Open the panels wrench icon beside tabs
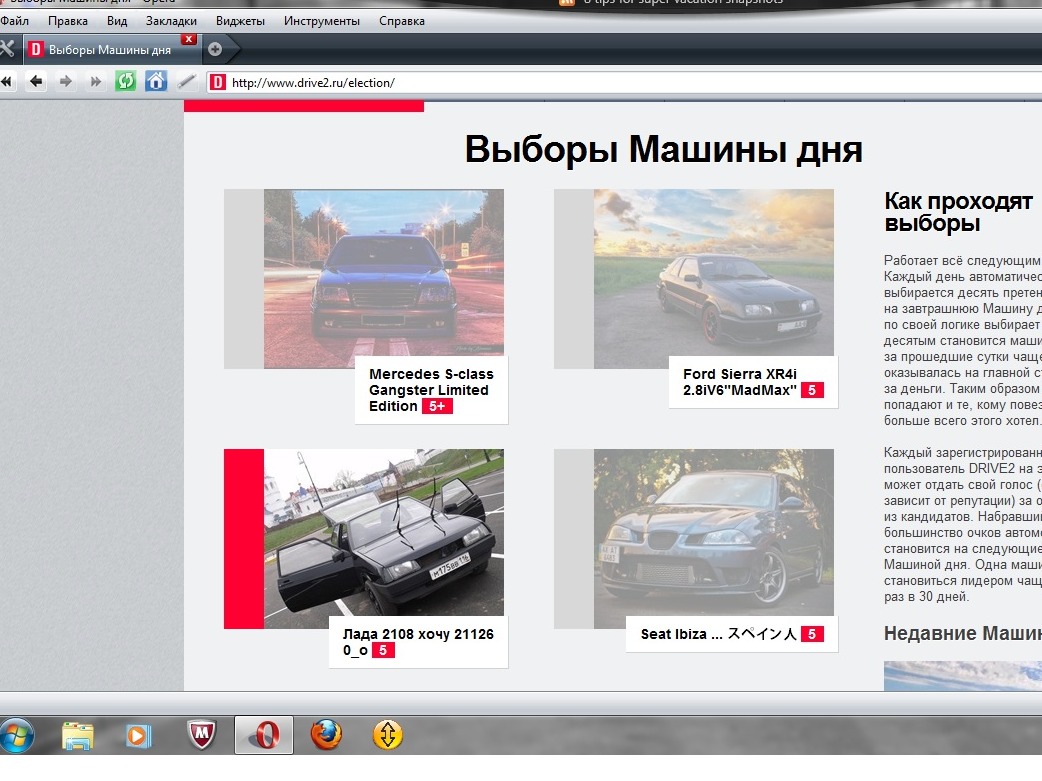1042x781 pixels. click(x=7, y=48)
